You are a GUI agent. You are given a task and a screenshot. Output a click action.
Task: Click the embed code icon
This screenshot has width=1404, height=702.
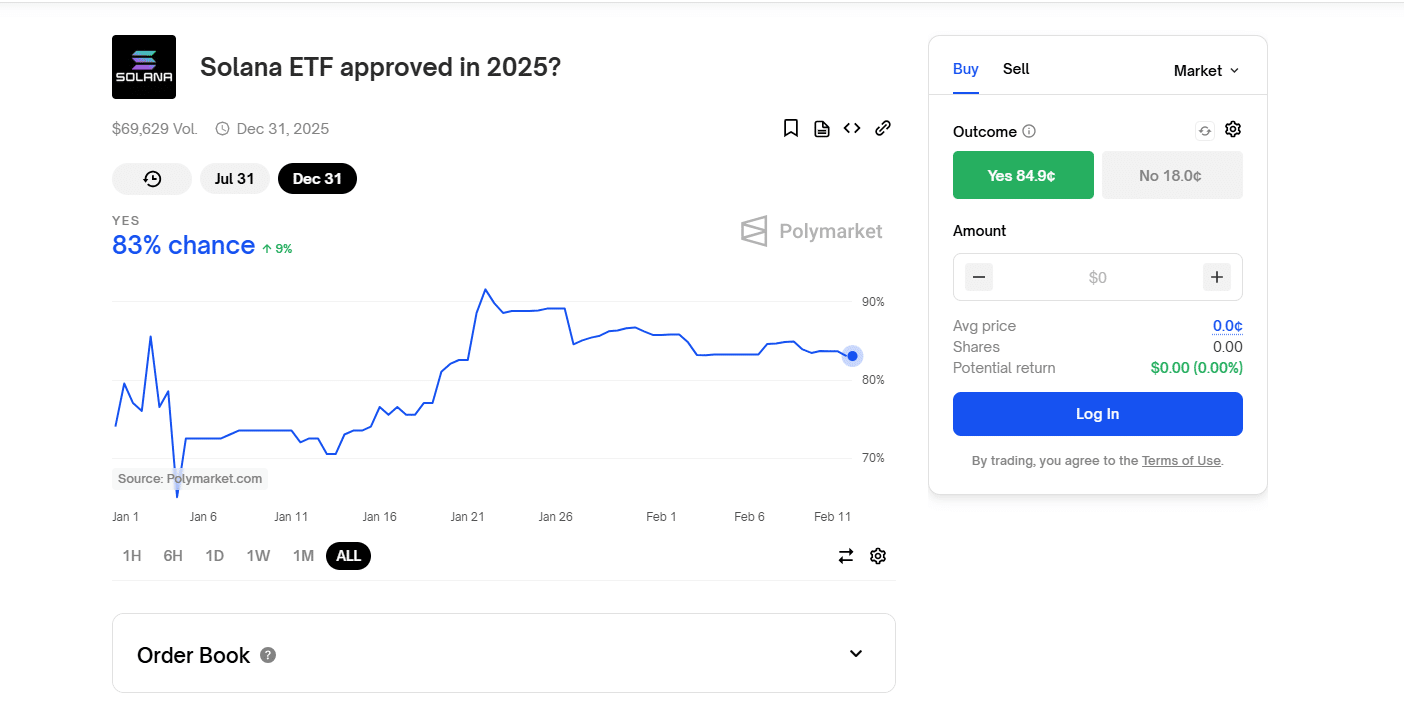[852, 128]
